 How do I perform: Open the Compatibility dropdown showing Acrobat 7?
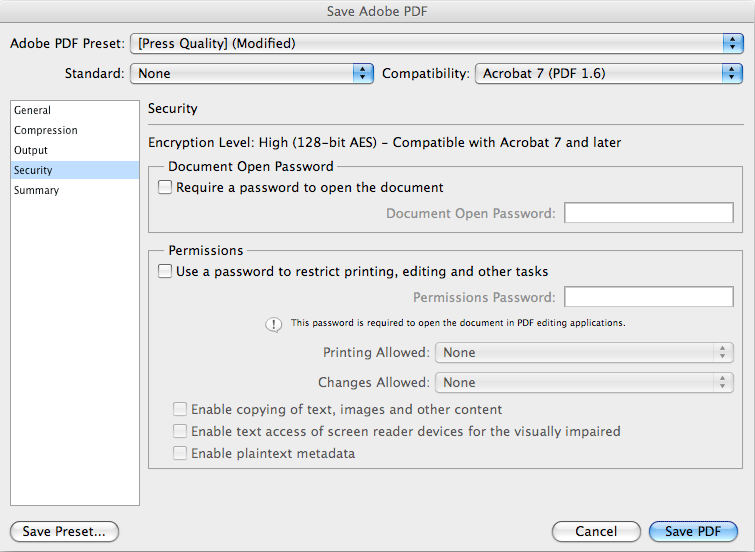609,74
